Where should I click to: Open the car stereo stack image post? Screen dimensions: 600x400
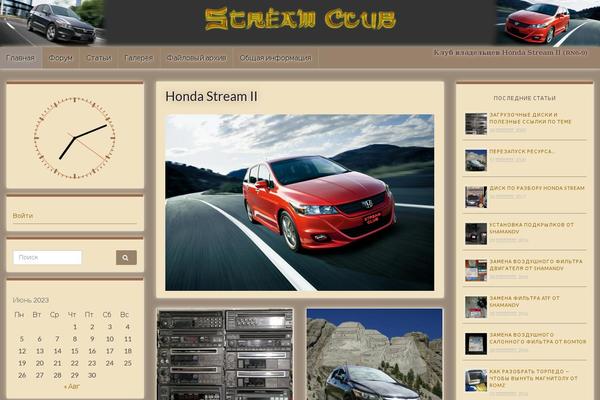(x=225, y=354)
